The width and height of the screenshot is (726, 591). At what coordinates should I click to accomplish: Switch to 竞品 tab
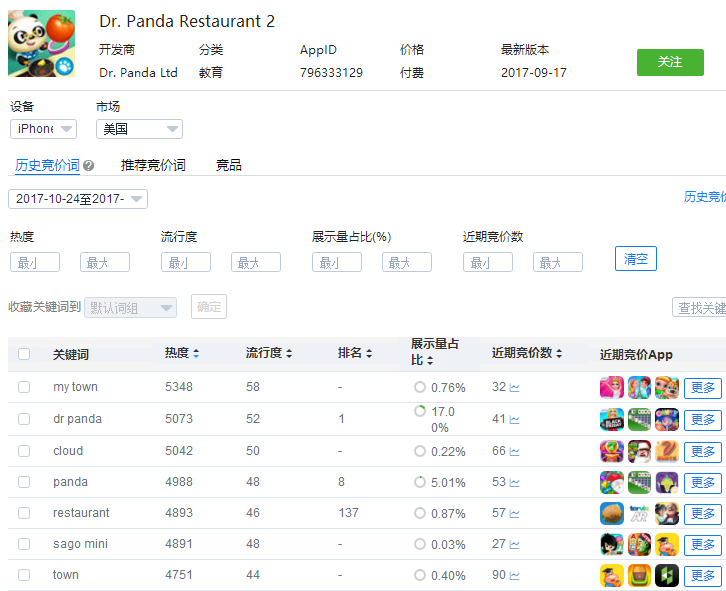(x=229, y=165)
